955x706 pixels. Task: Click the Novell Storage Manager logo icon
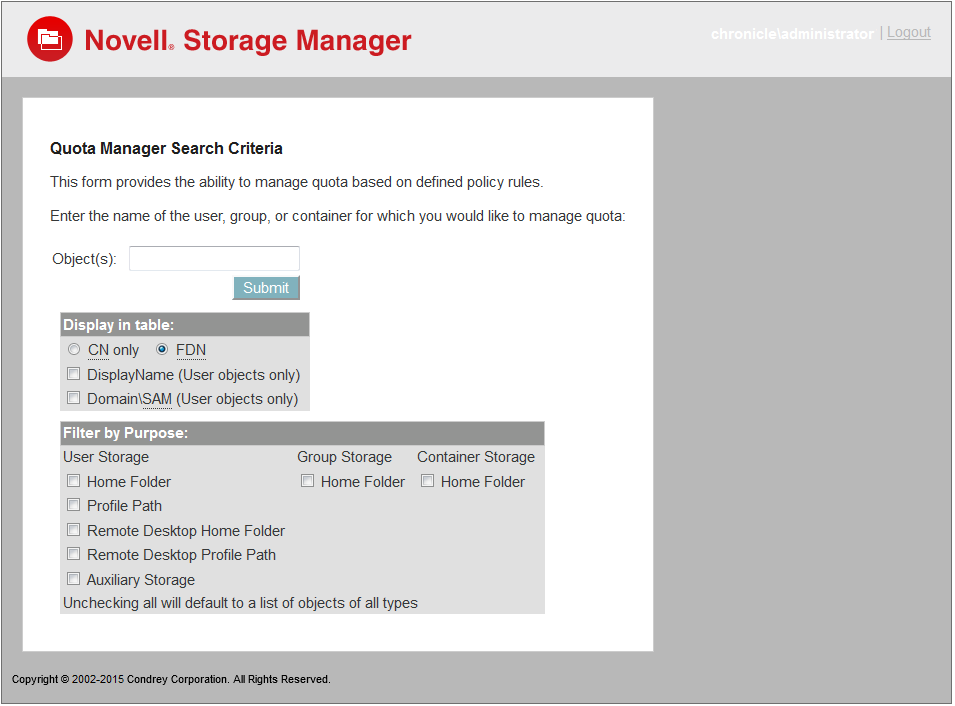[x=49, y=39]
